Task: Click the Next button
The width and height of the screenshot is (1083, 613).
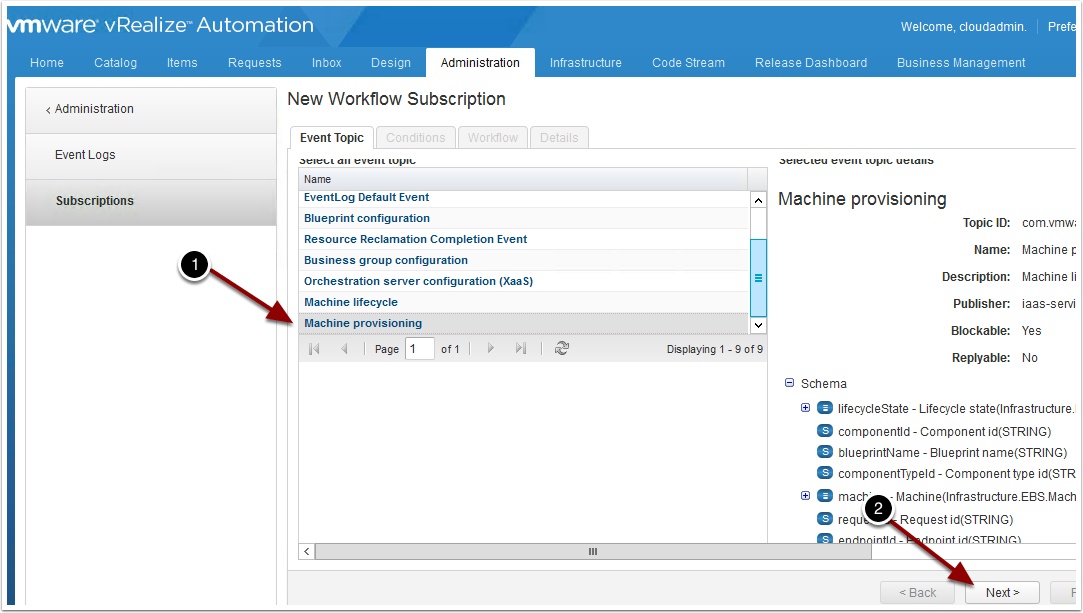Action: point(1002,592)
